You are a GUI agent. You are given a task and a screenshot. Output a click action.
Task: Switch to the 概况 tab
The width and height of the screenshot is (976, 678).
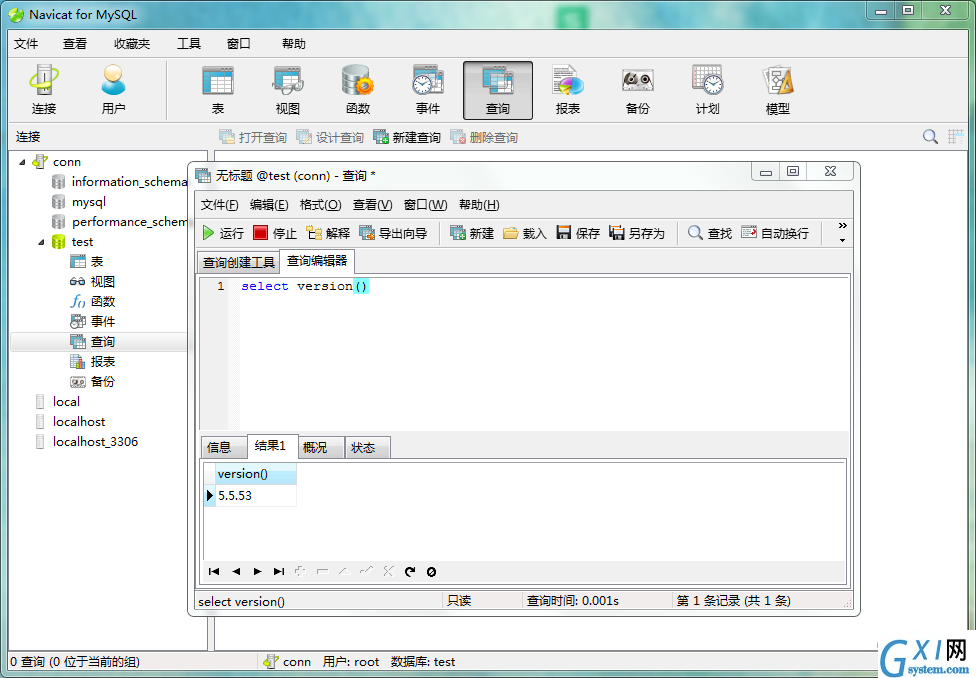pyautogui.click(x=321, y=448)
